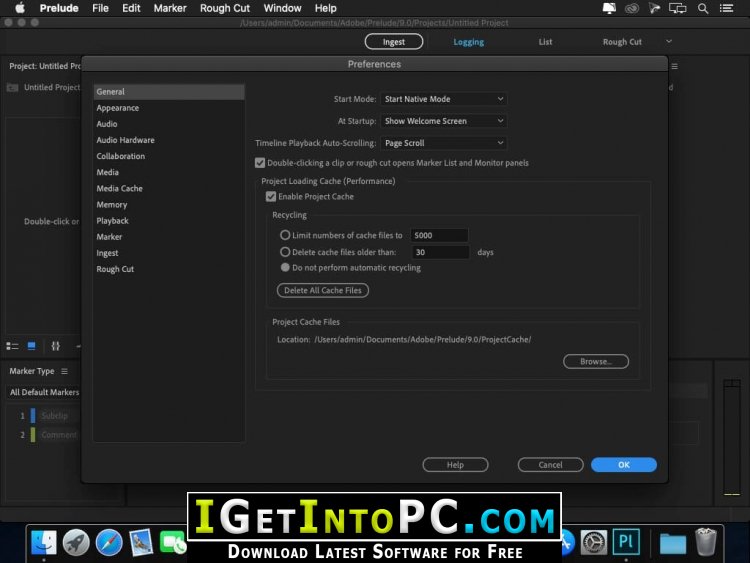
Task: Switch to Rough Cut workspace tab
Action: pos(622,42)
